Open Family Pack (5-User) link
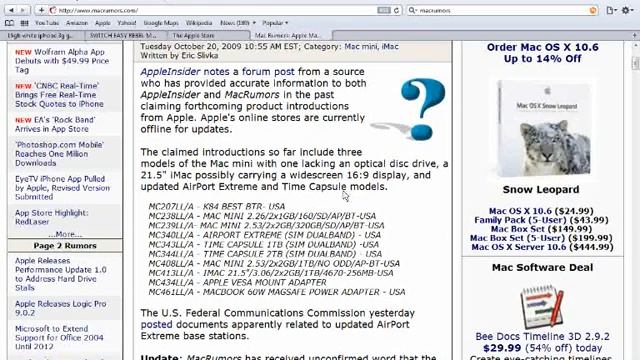The height and width of the screenshot is (360, 640). [541, 220]
